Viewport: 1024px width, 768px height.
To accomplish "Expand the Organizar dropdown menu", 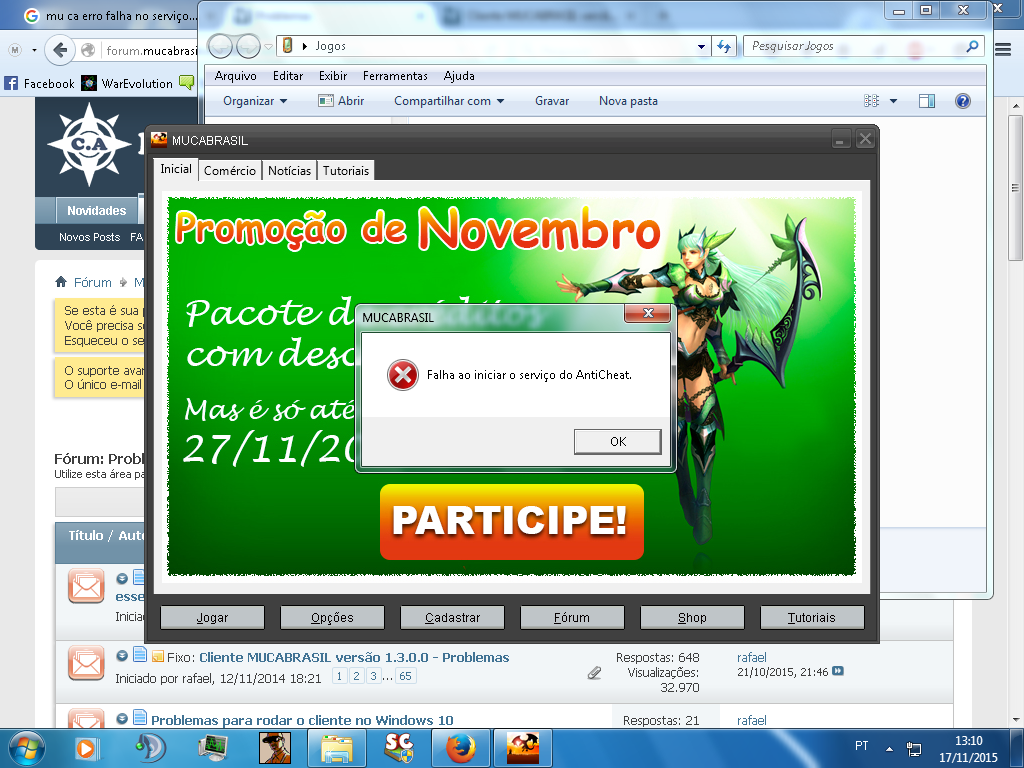I will 255,101.
